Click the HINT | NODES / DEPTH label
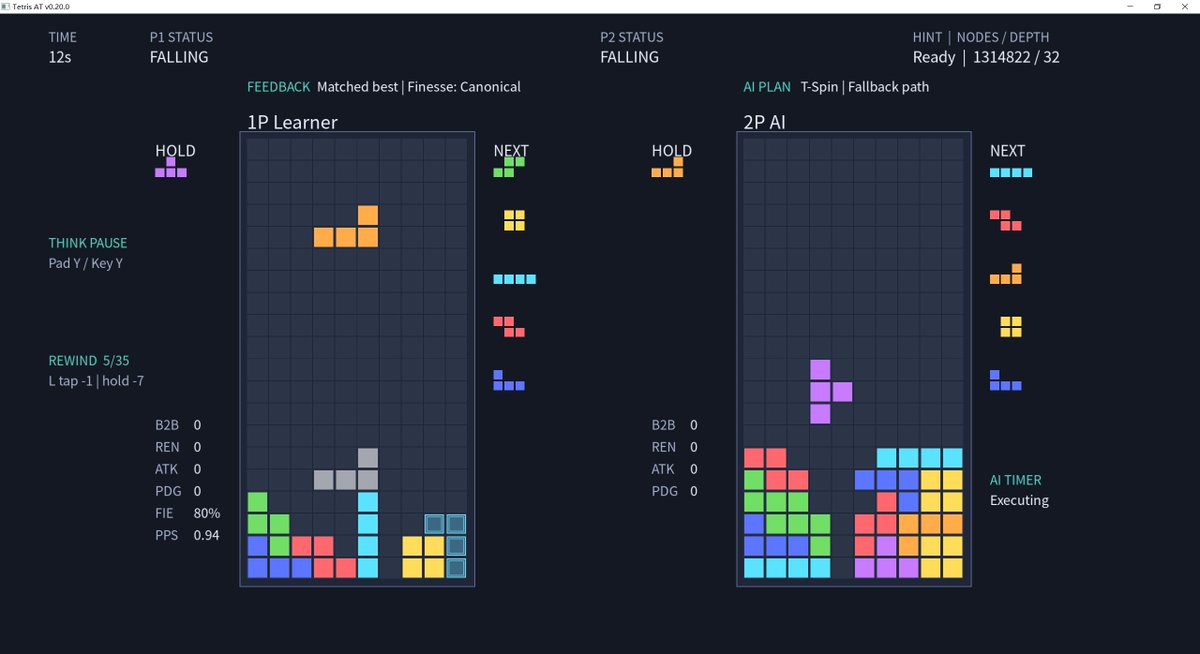 pyautogui.click(x=981, y=37)
